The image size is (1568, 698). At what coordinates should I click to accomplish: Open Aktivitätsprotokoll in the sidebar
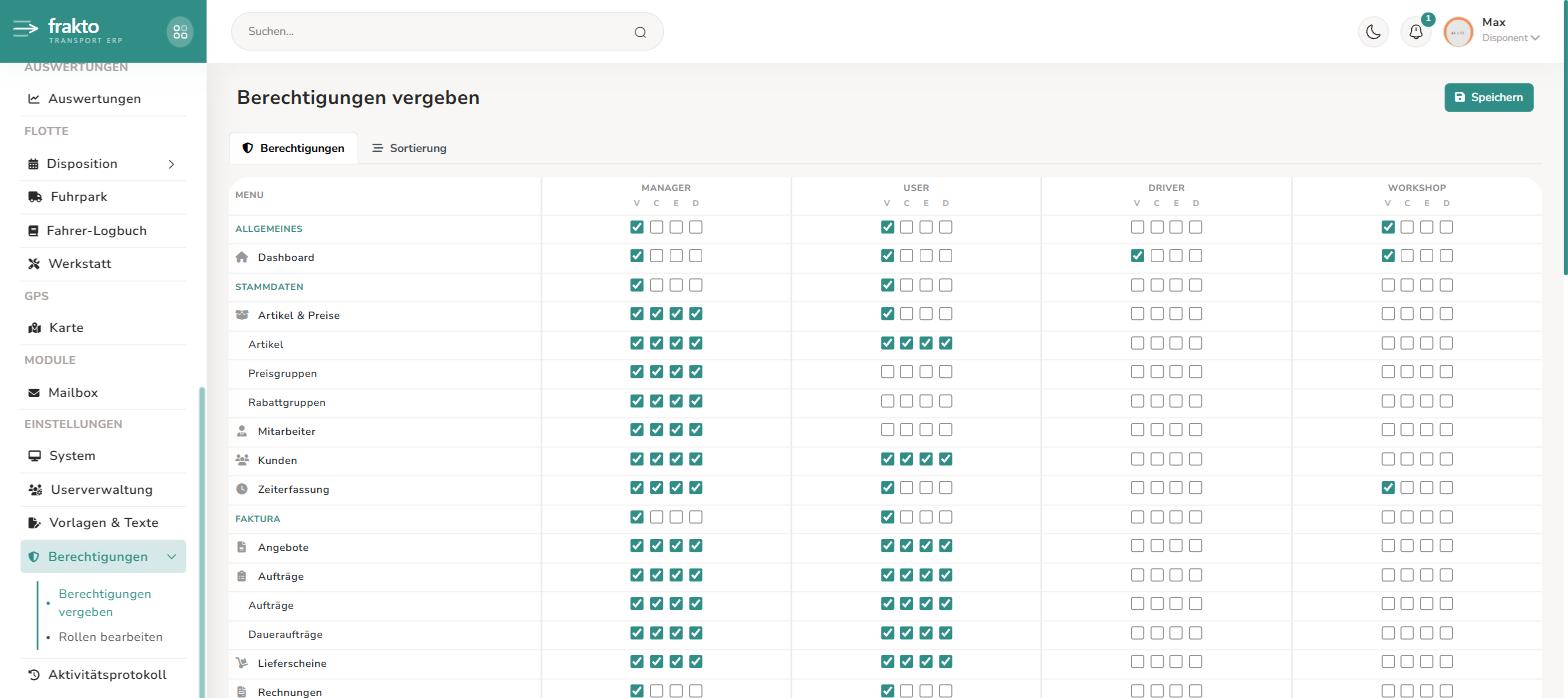[x=103, y=675]
